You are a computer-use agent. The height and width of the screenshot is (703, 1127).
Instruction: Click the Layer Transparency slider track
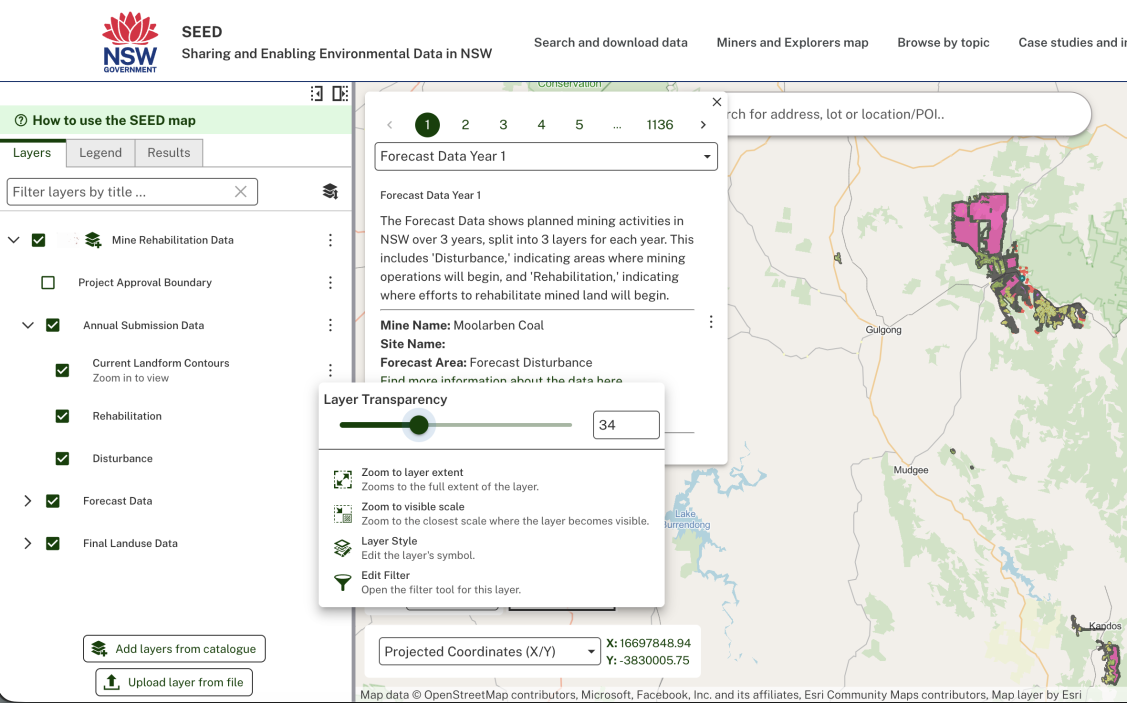pos(456,425)
